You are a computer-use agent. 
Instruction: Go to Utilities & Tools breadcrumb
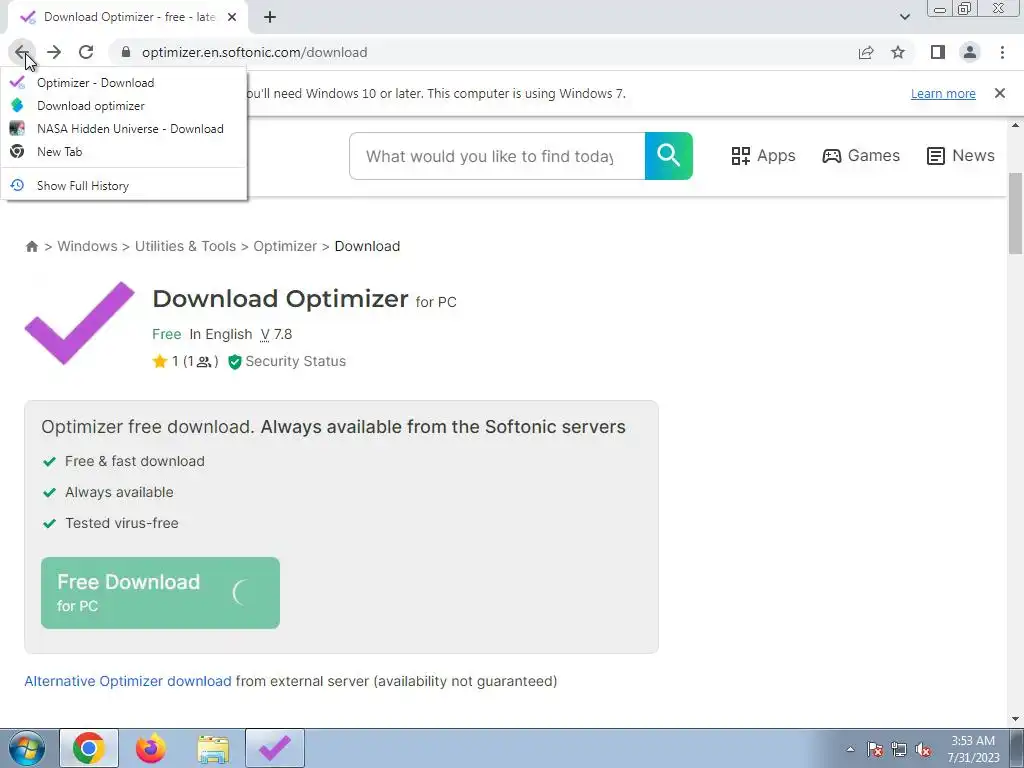click(x=185, y=246)
